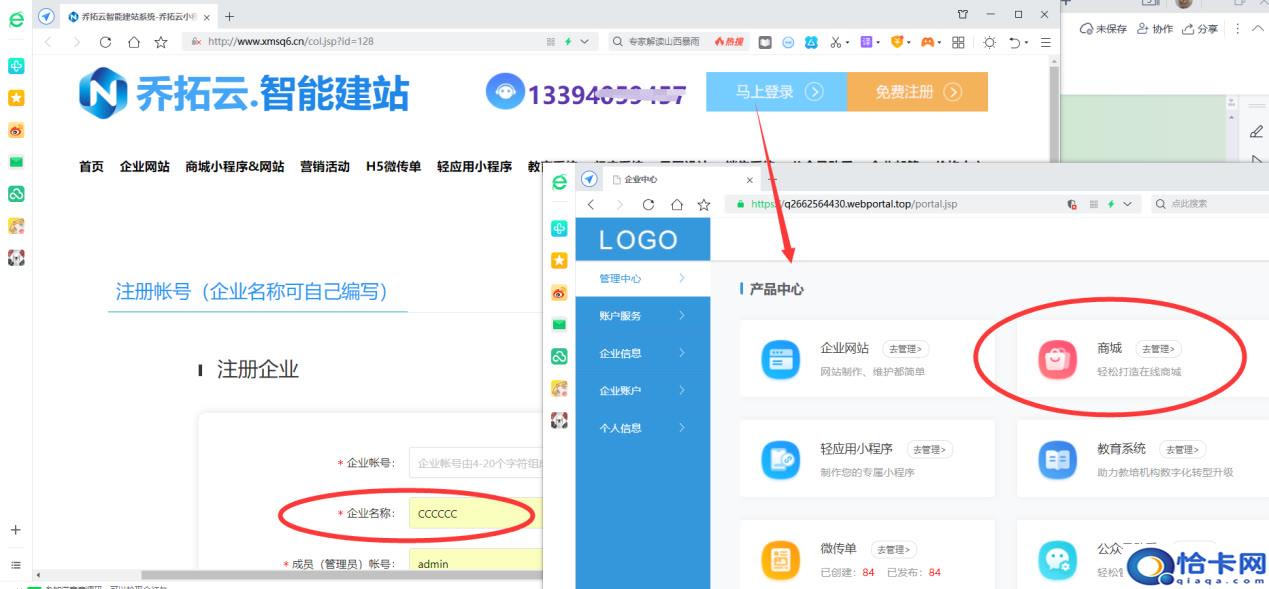Click the 企业名称 input field showing CCCCCC
1269x589 pixels.
(470, 513)
